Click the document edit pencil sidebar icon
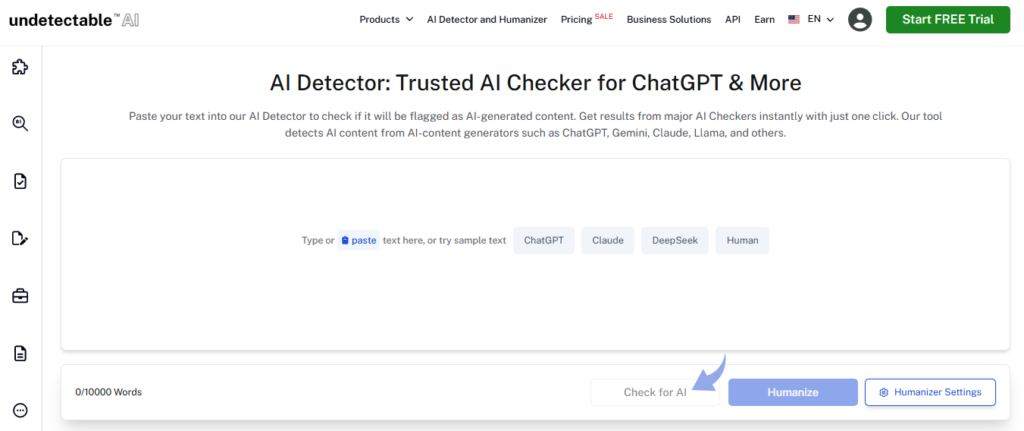 pyautogui.click(x=20, y=238)
